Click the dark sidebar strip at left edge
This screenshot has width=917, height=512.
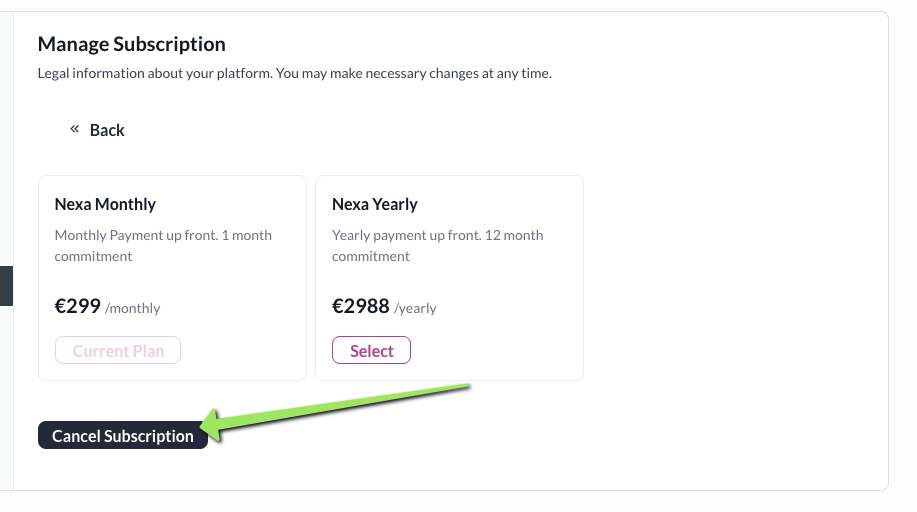[x=5, y=285]
